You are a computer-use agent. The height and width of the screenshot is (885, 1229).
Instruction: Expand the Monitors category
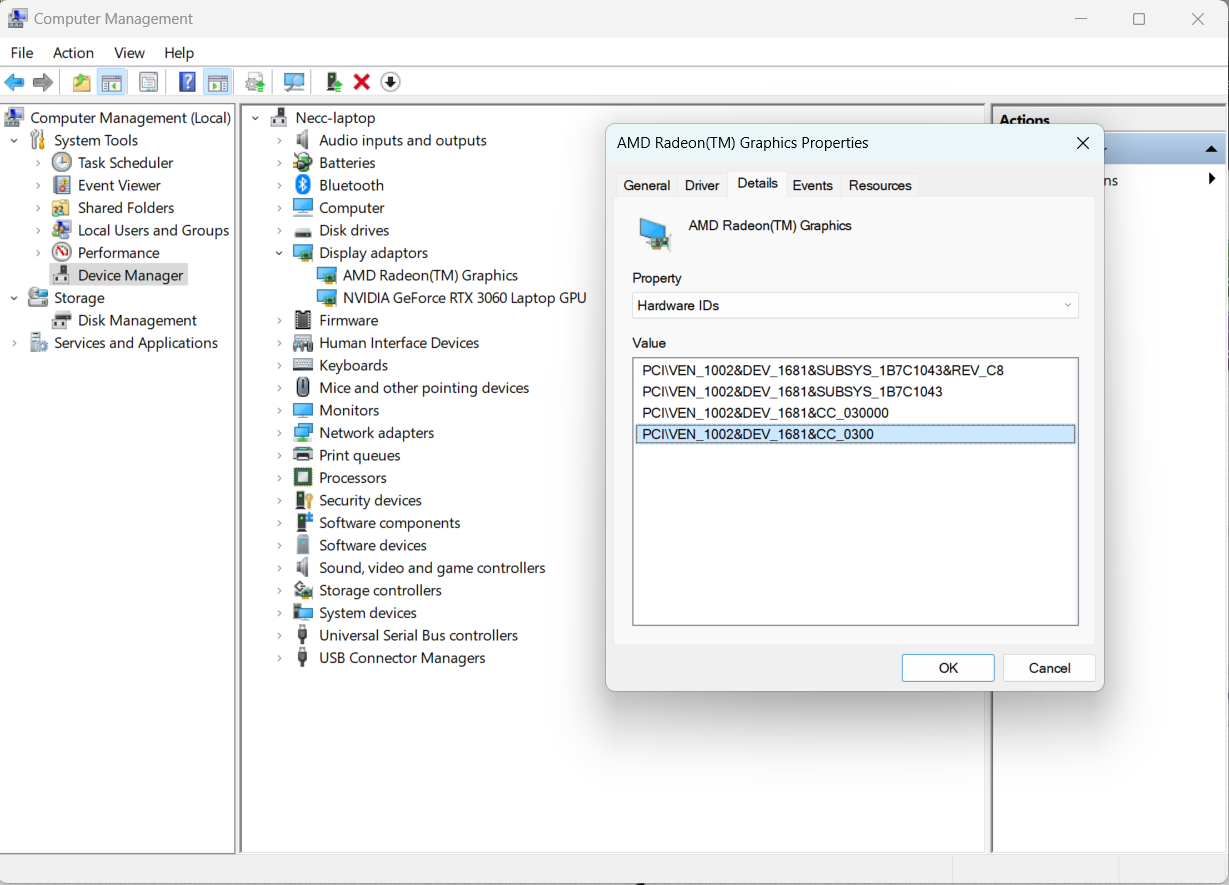point(280,410)
